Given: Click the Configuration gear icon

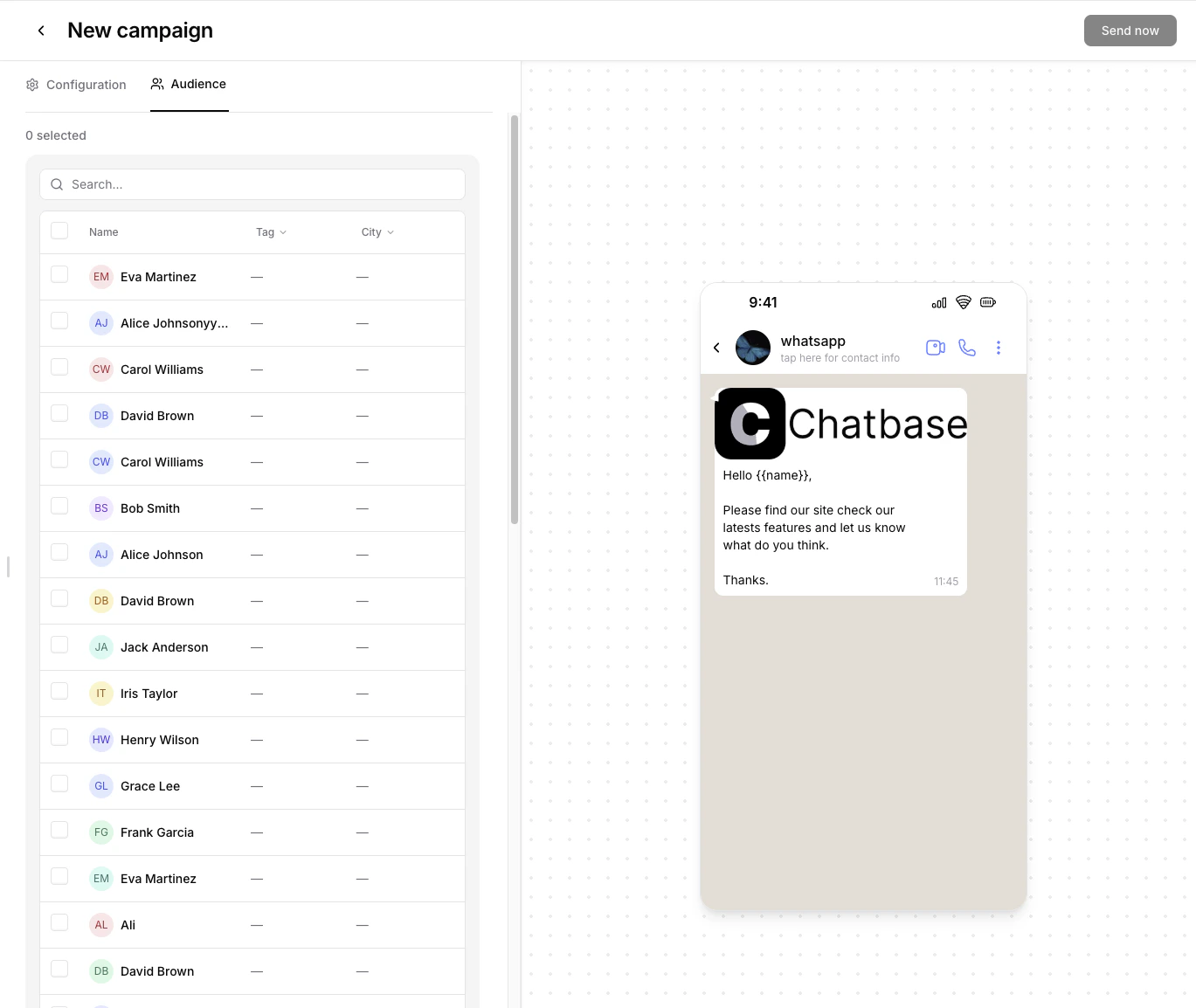Looking at the screenshot, I should tap(32, 85).
